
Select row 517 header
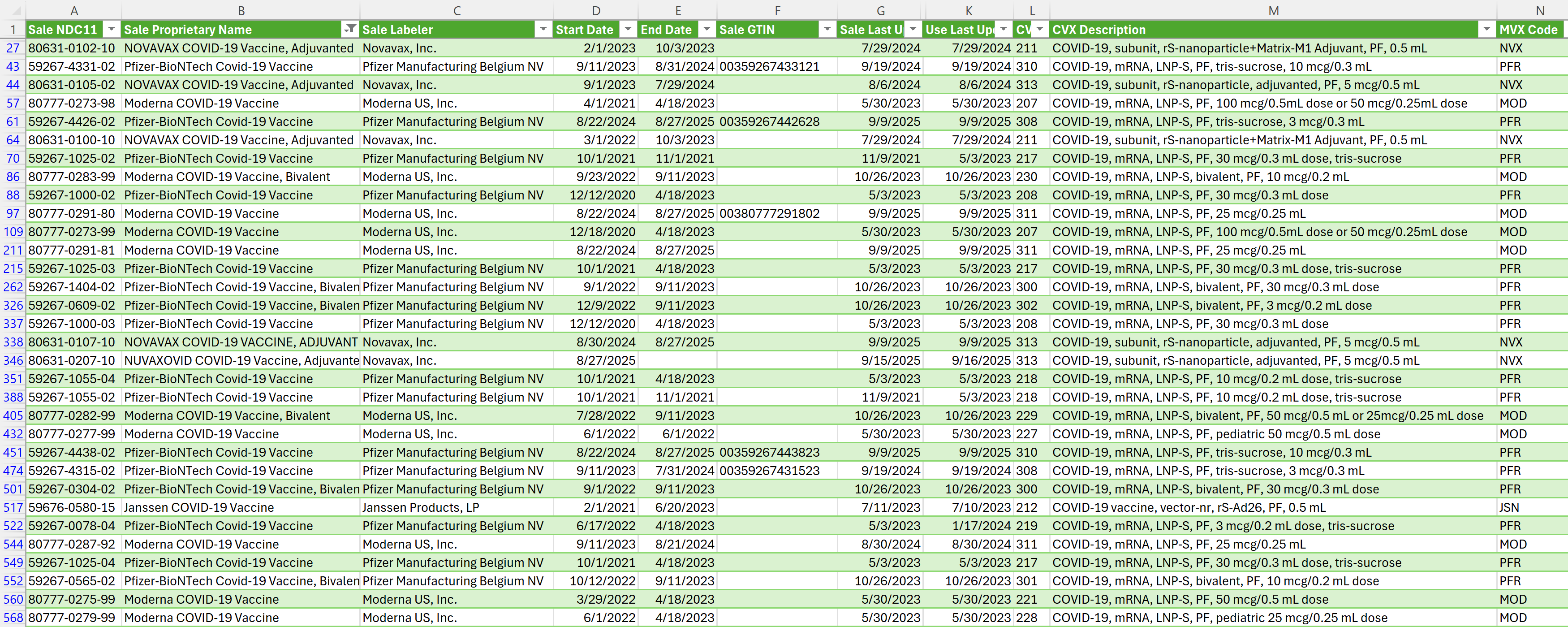click(x=13, y=508)
